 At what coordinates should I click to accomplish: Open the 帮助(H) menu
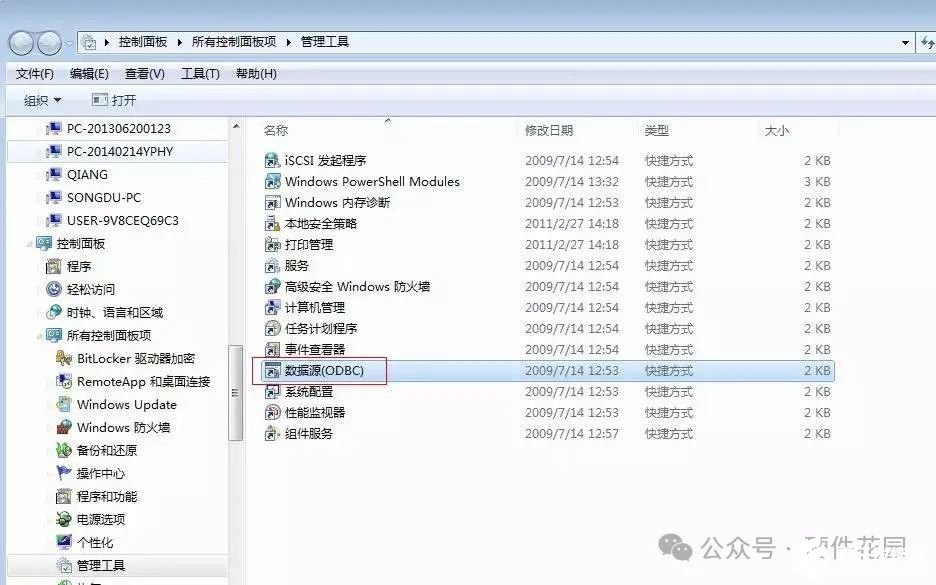click(256, 73)
